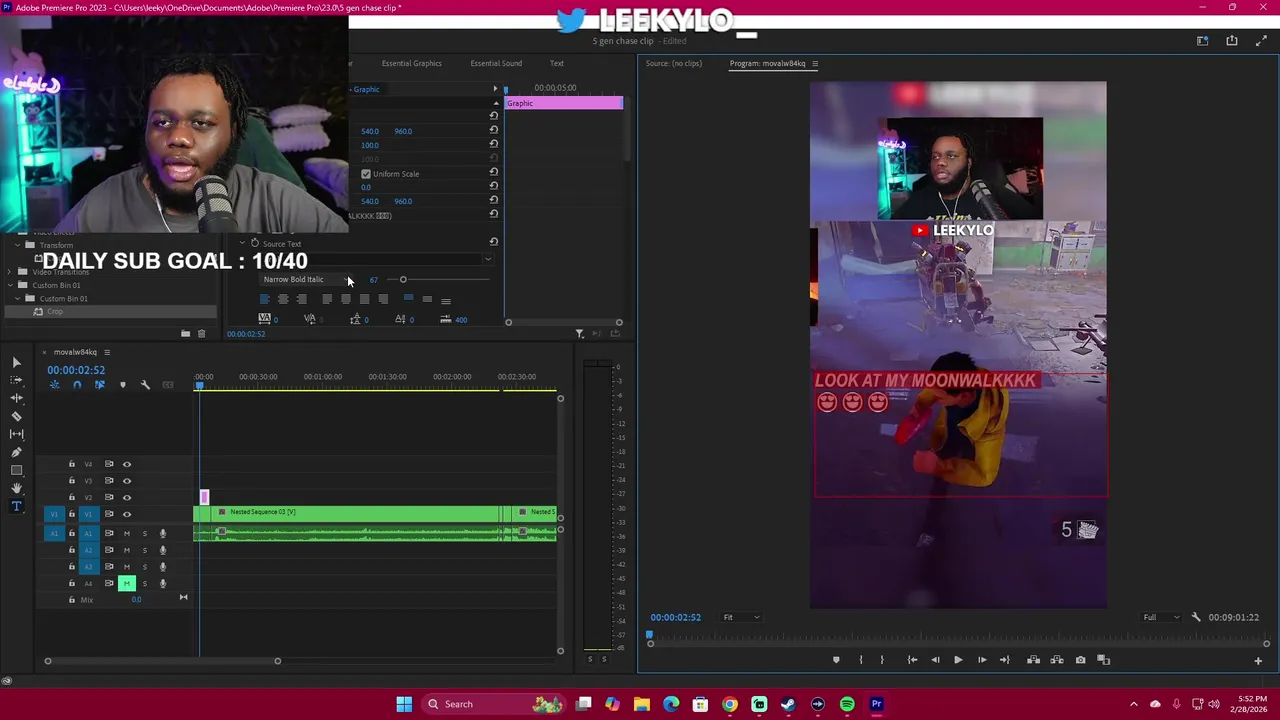Export frame with the camera icon
The image size is (1280, 720).
(1080, 660)
